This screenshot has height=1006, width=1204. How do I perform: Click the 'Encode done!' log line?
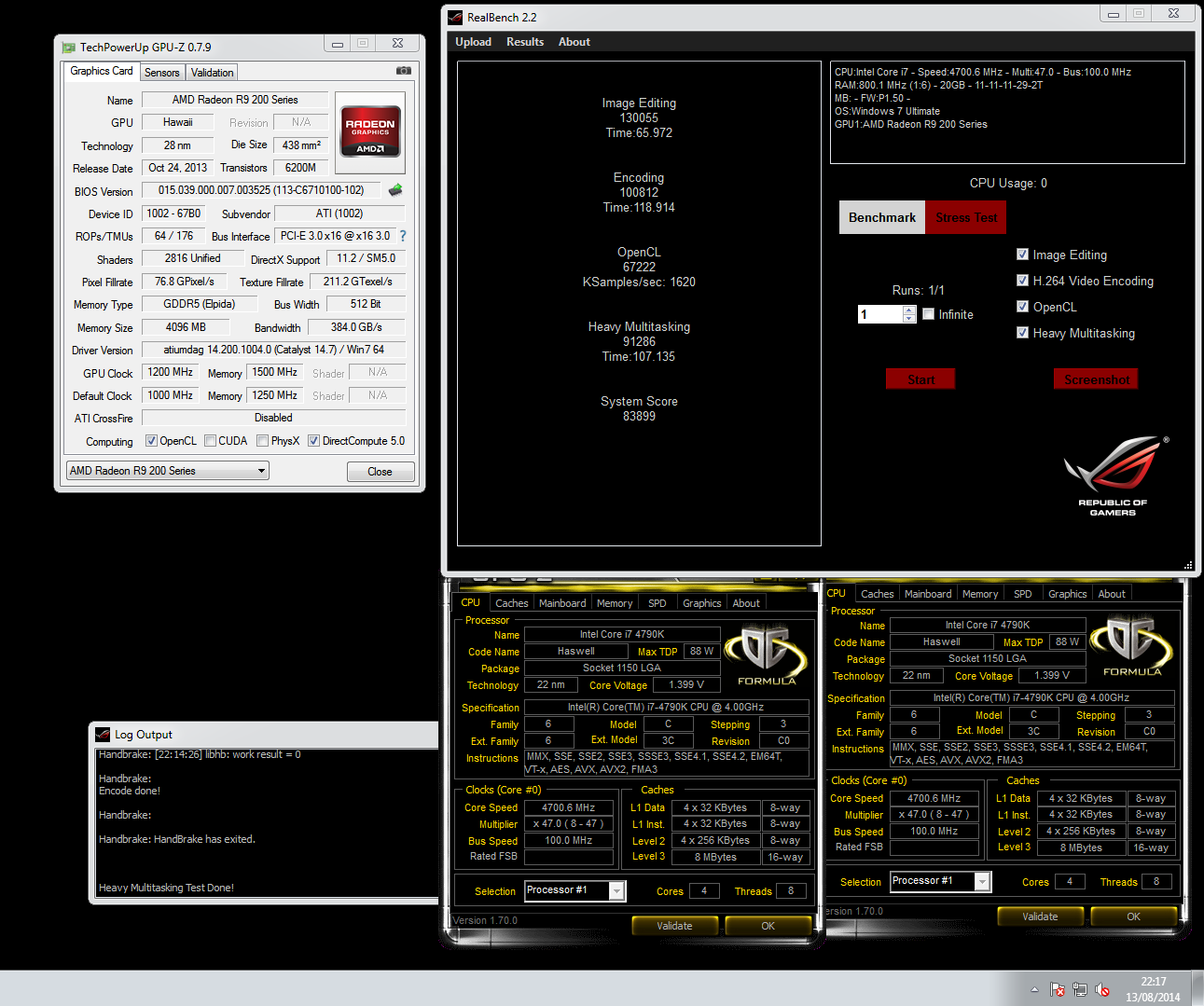coord(130,791)
